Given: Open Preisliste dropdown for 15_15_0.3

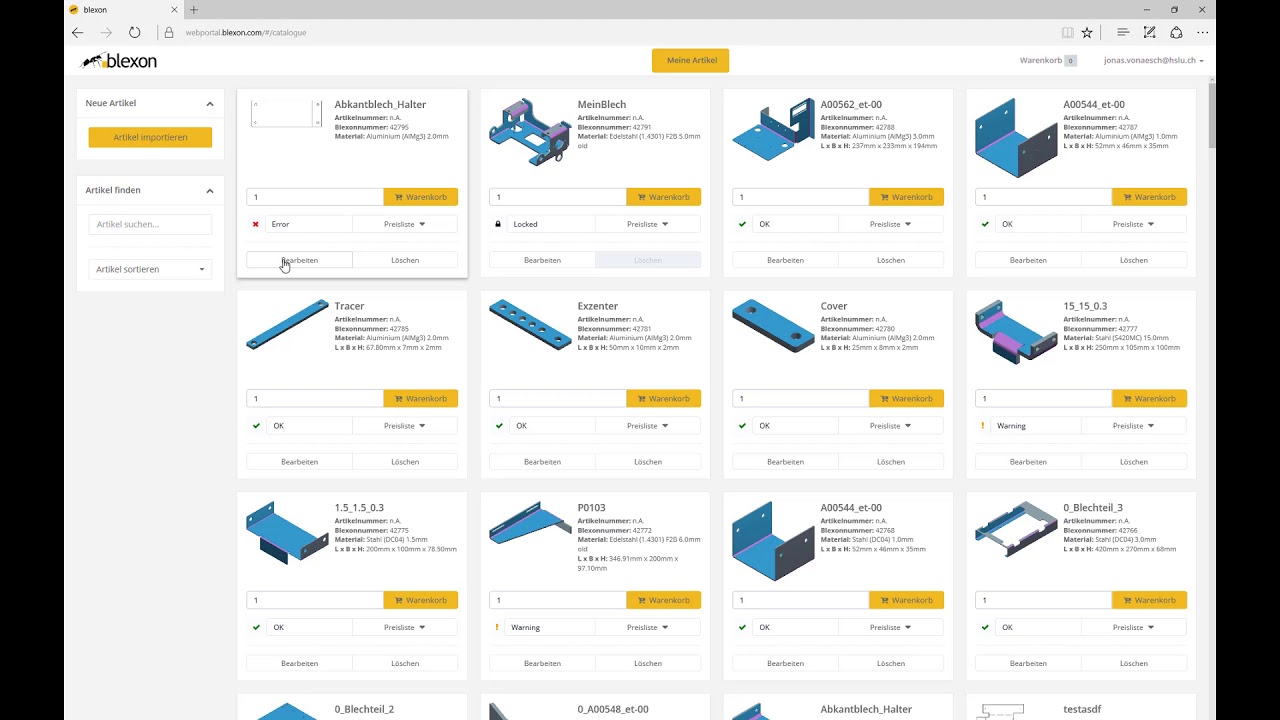Looking at the screenshot, I should tap(1134, 426).
